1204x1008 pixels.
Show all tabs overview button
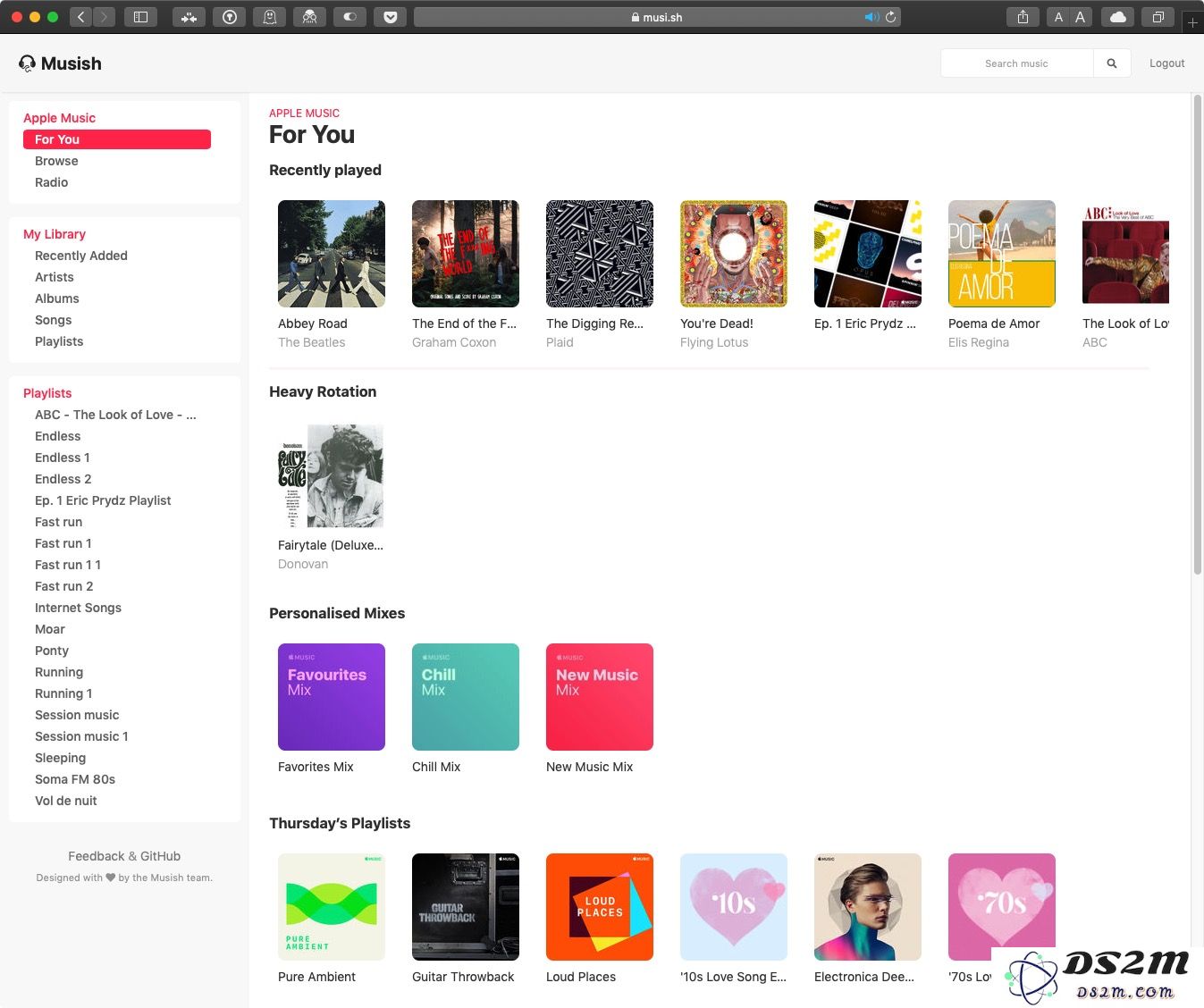(x=1158, y=16)
